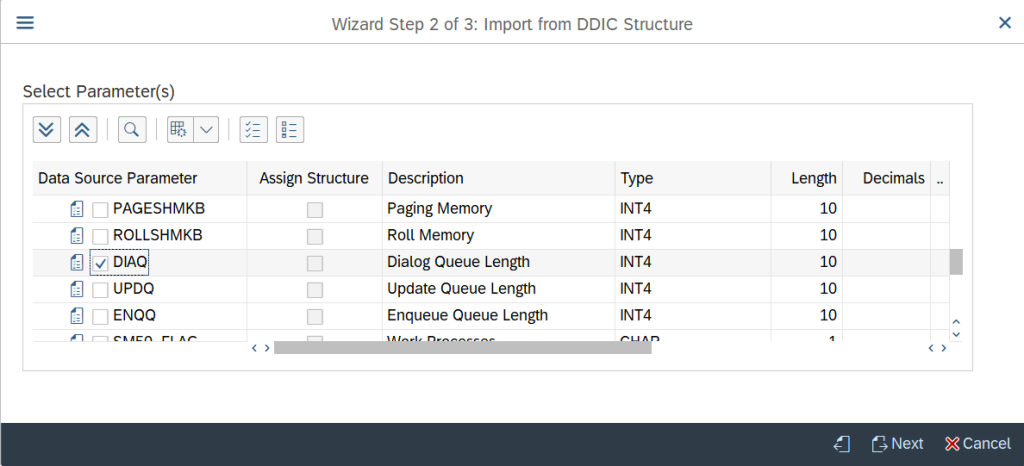The width and height of the screenshot is (1024, 466).
Task: Uncheck the DIAQ parameter checkbox
Action: tap(101, 263)
